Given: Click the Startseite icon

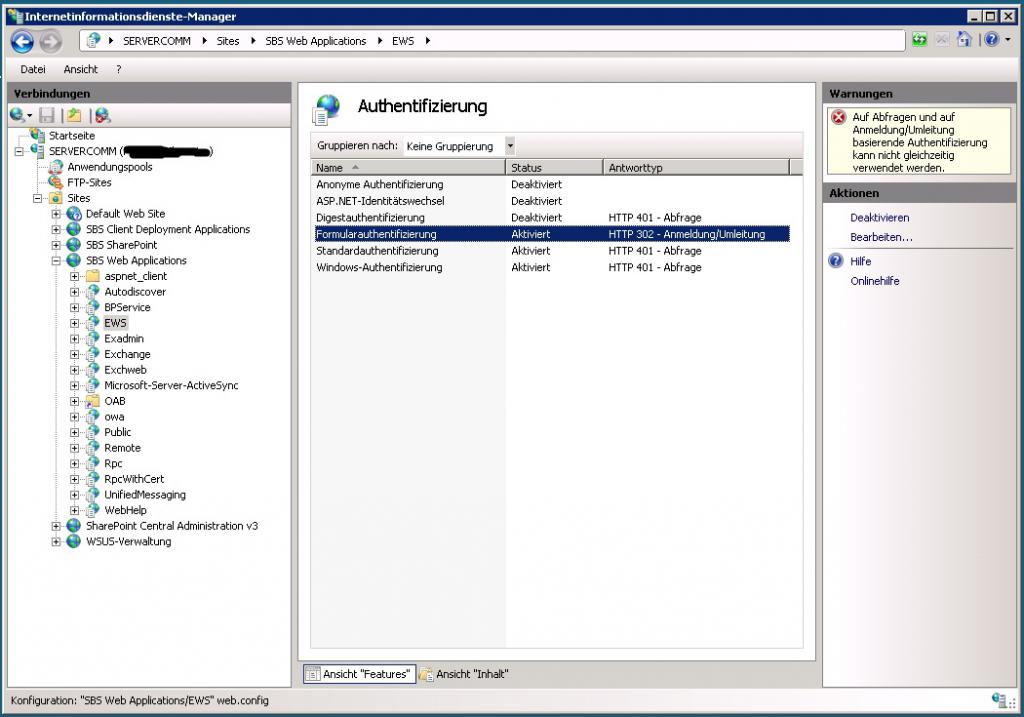Looking at the screenshot, I should (38, 135).
